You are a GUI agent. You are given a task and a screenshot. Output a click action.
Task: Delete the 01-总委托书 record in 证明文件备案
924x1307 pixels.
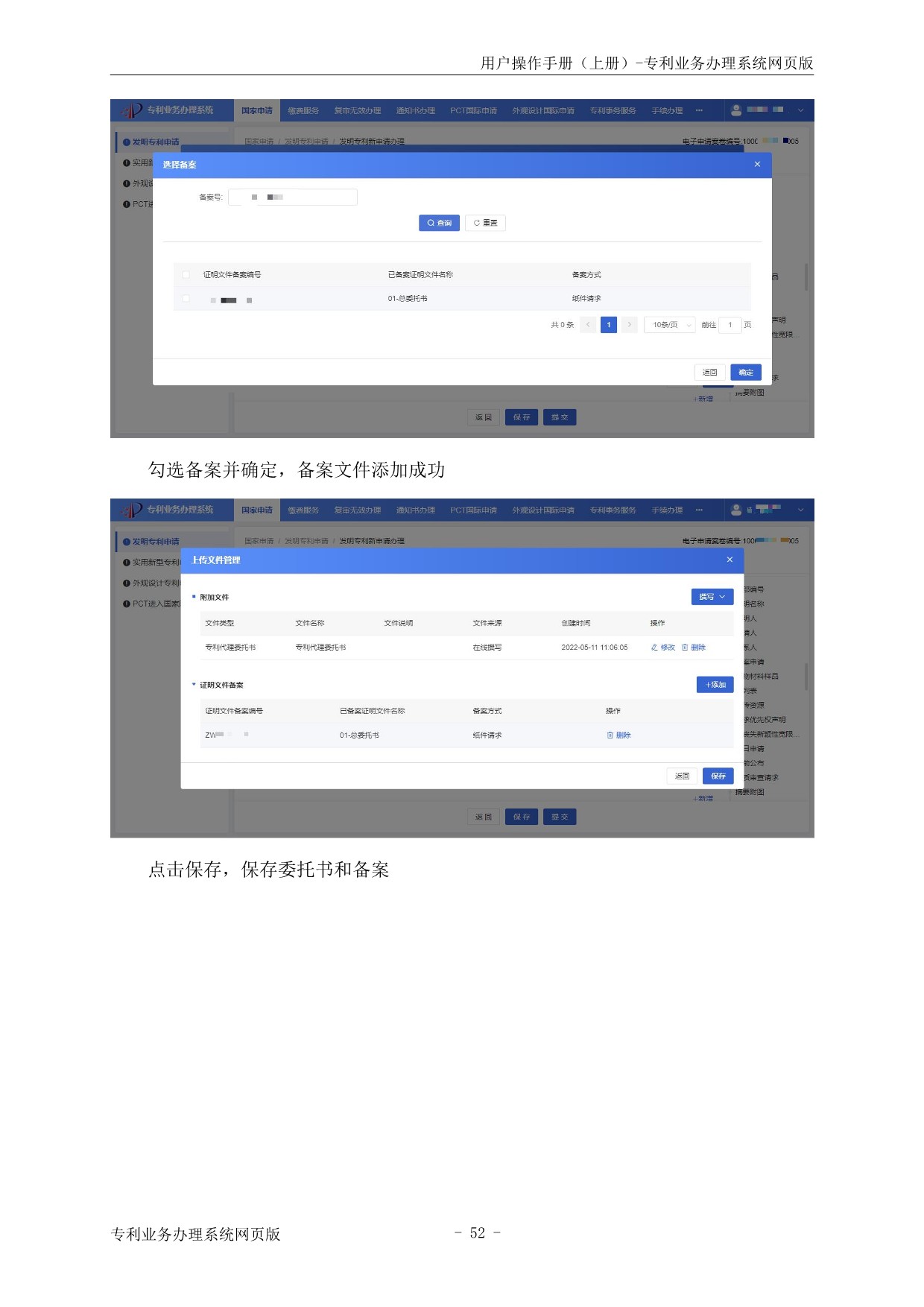coord(619,735)
